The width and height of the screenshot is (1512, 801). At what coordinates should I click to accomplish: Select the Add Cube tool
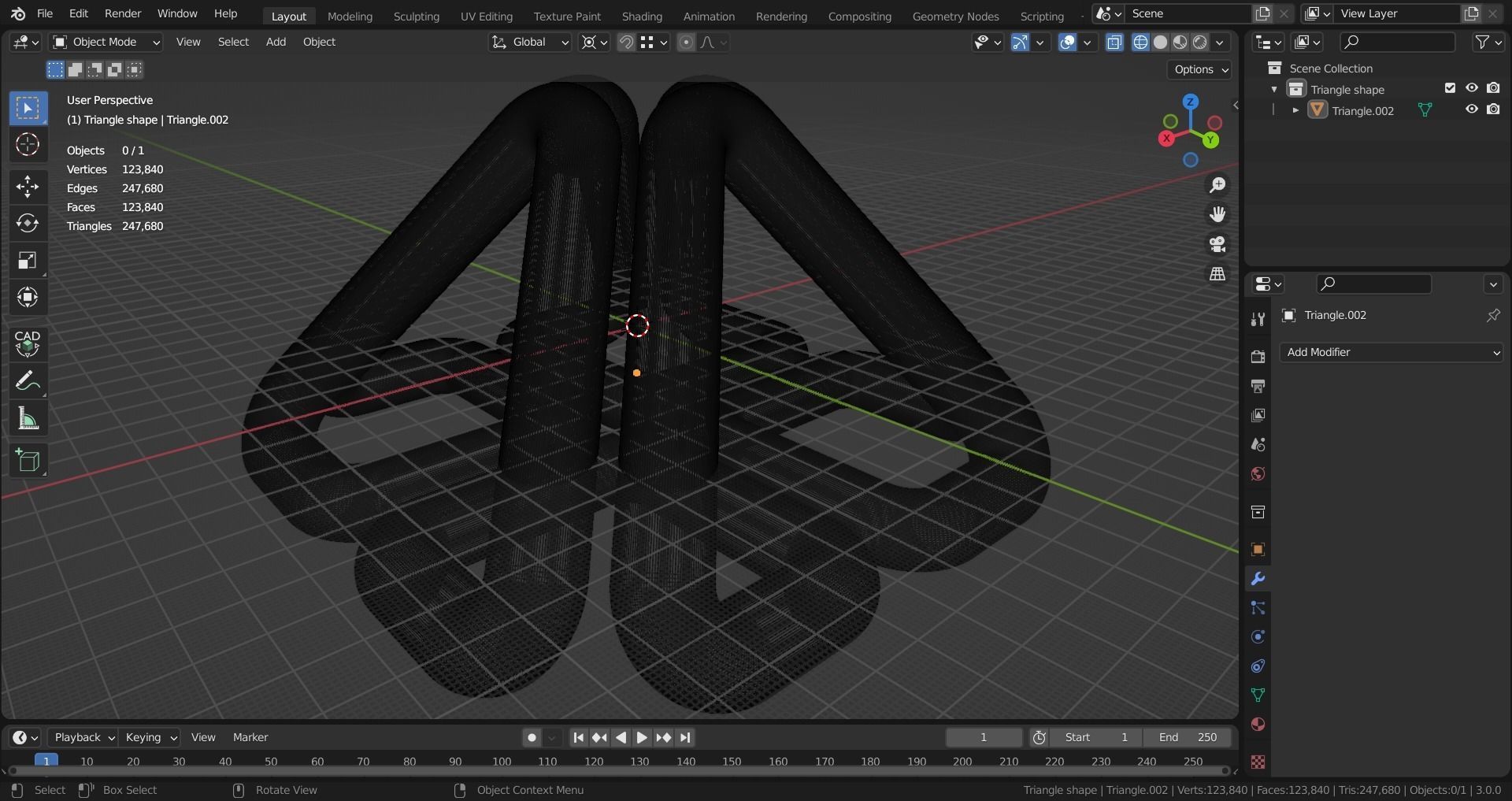[x=28, y=461]
